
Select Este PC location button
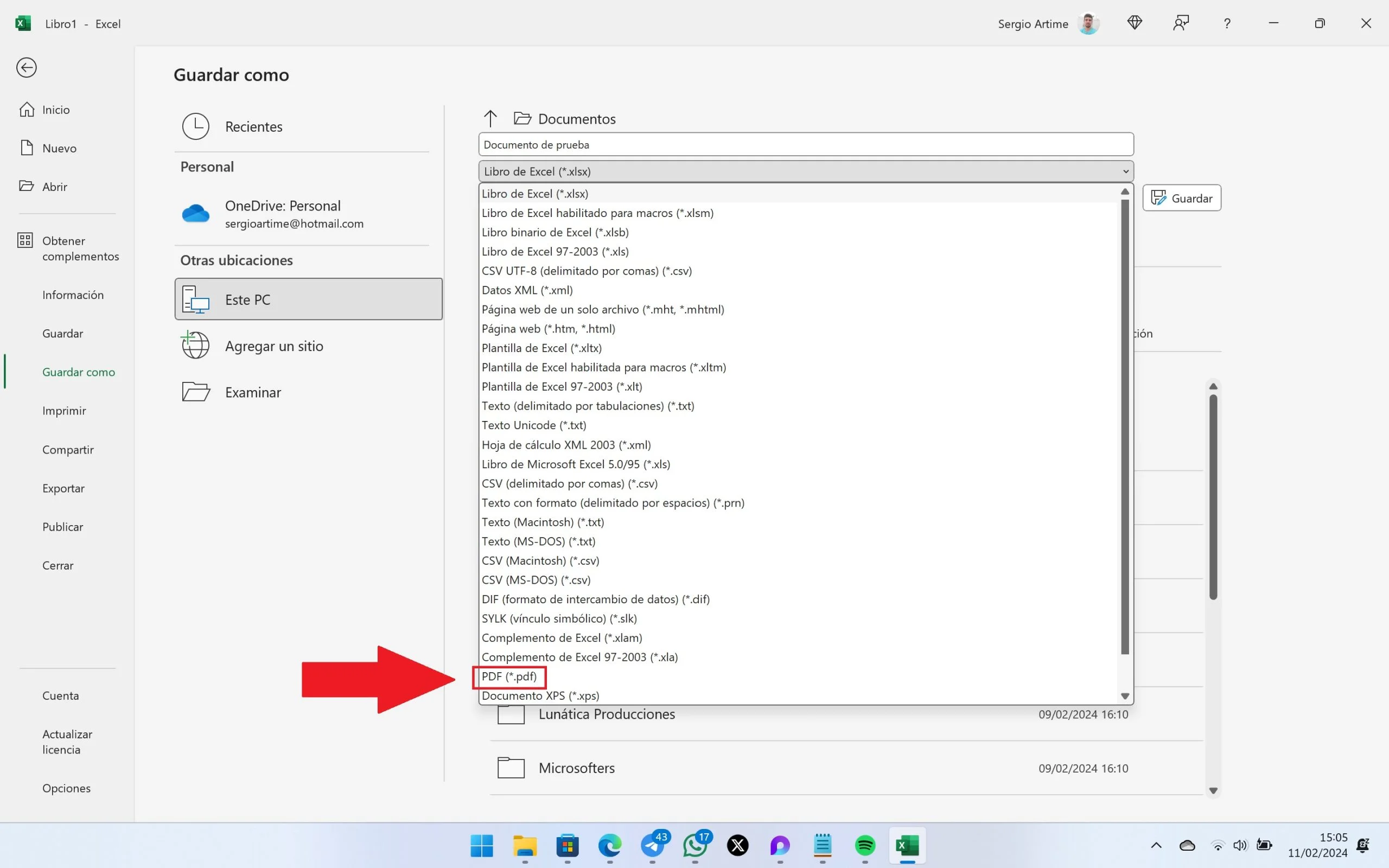pyautogui.click(x=308, y=299)
